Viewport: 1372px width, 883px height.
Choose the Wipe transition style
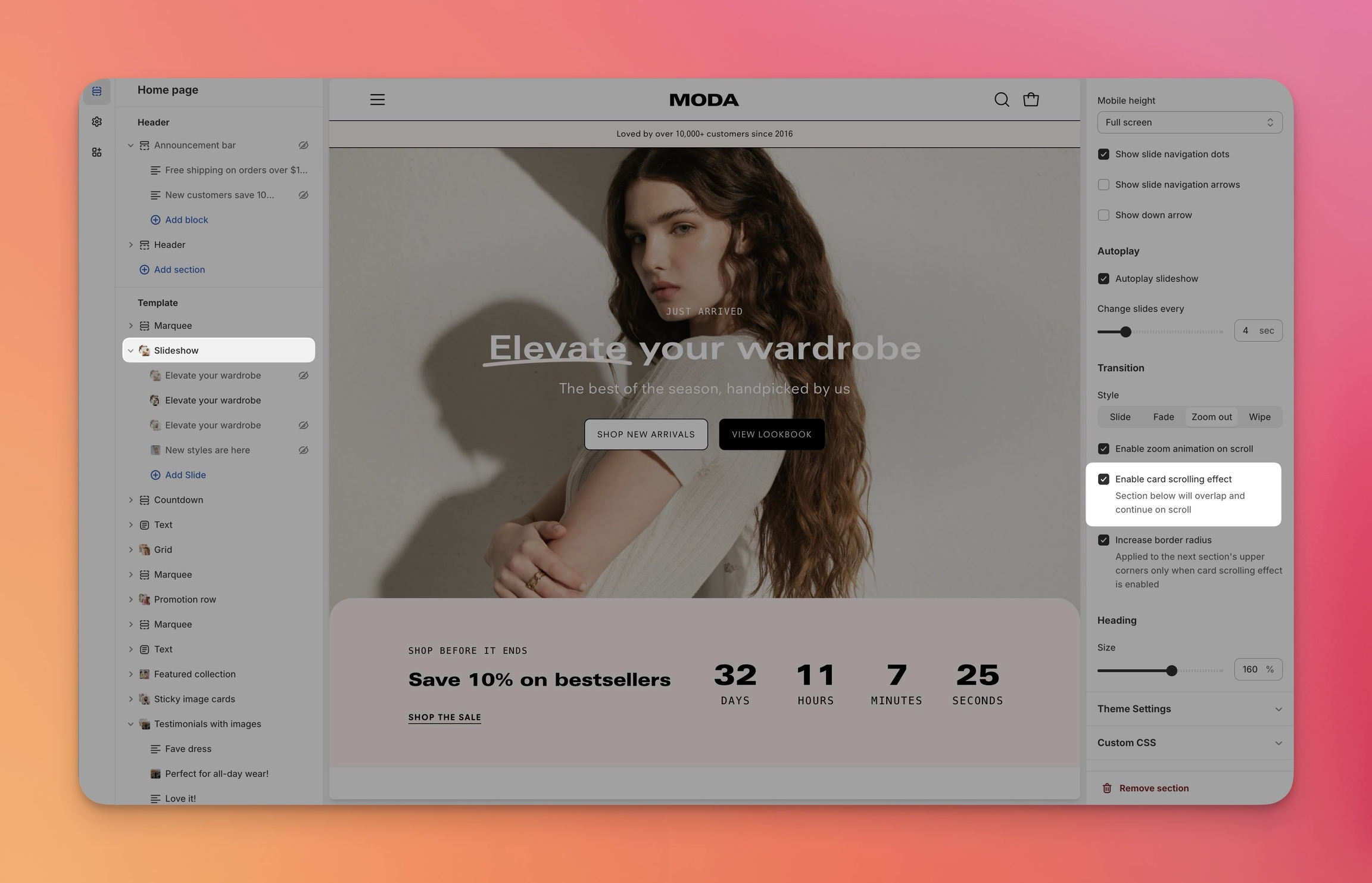point(1259,417)
